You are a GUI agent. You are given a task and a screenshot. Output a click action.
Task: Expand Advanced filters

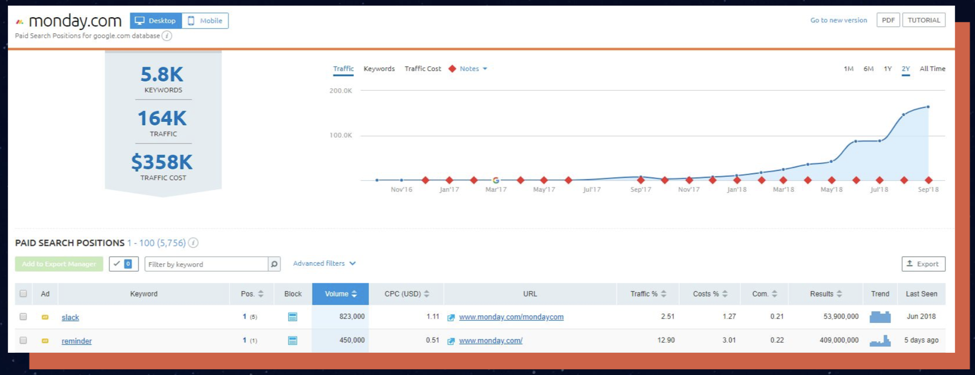coord(325,264)
